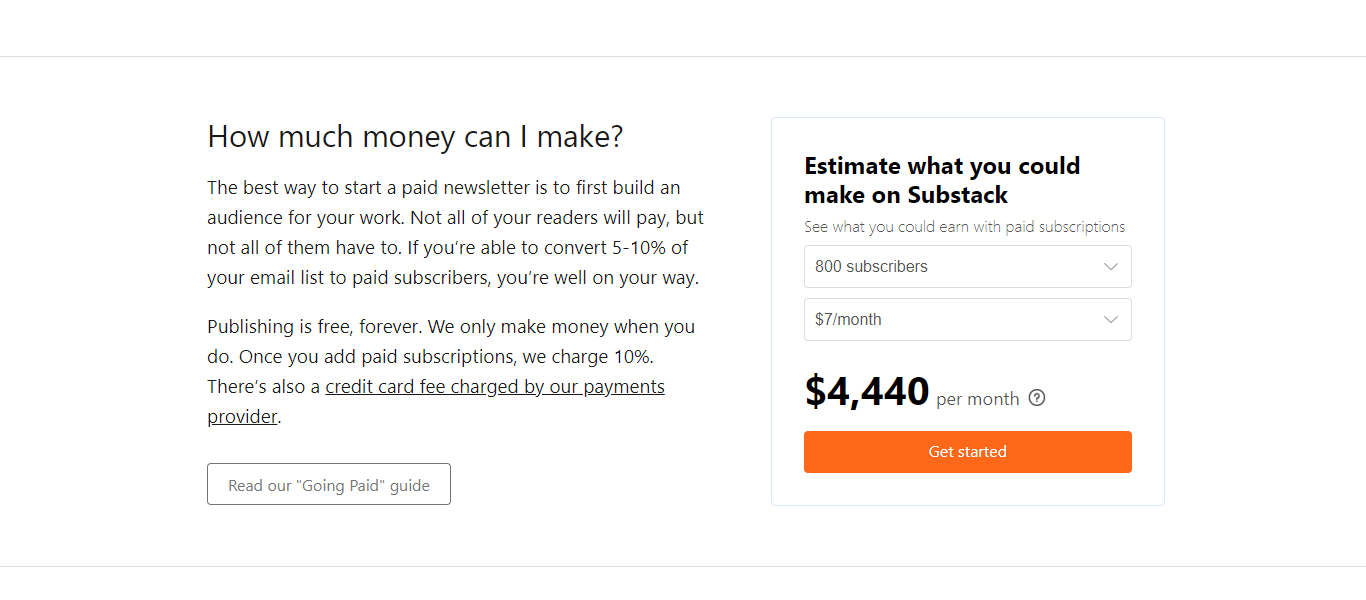1366x600 pixels.
Task: Open the 800 subscribers dropdown
Action: pos(968,267)
